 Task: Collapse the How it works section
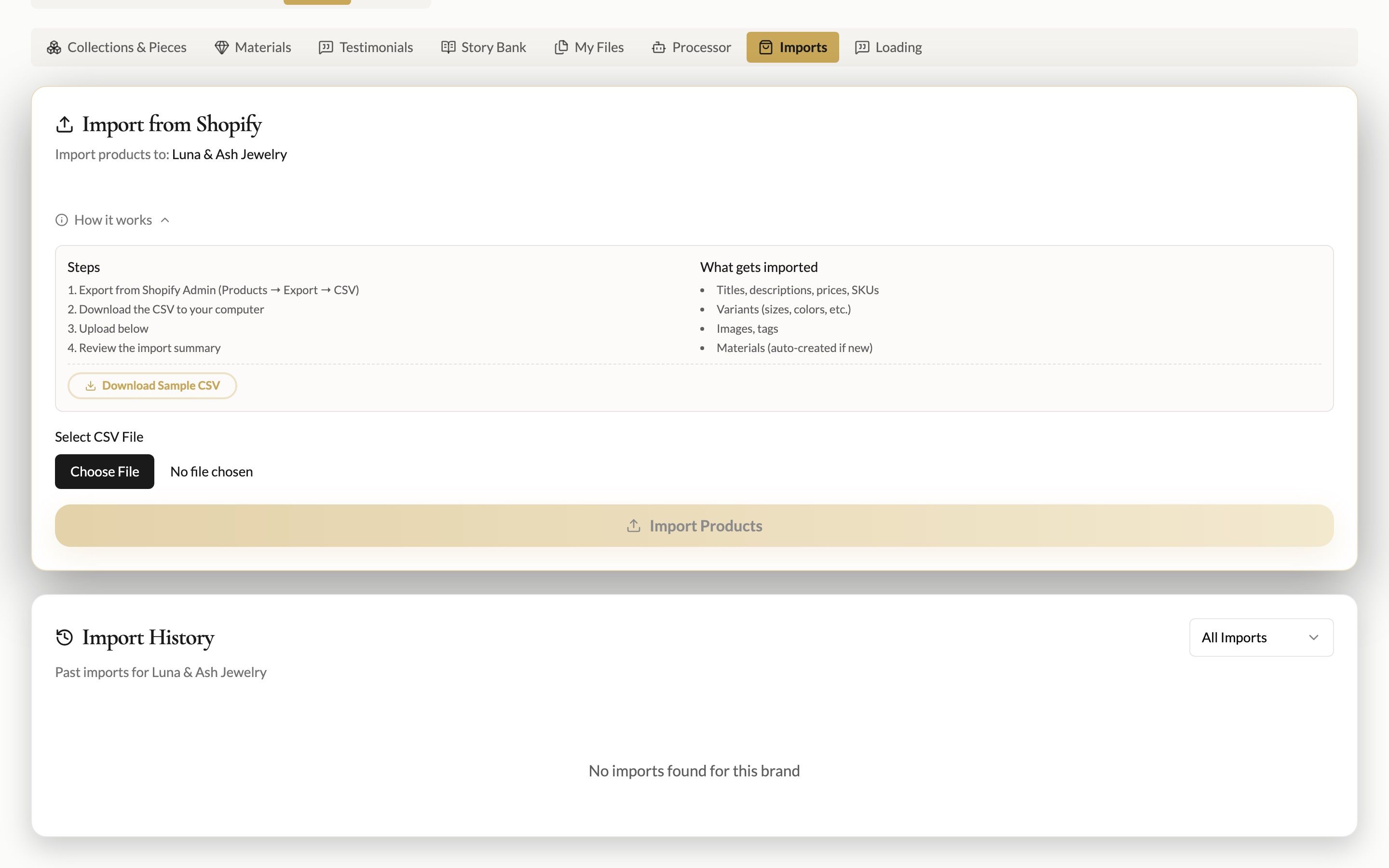(112, 220)
